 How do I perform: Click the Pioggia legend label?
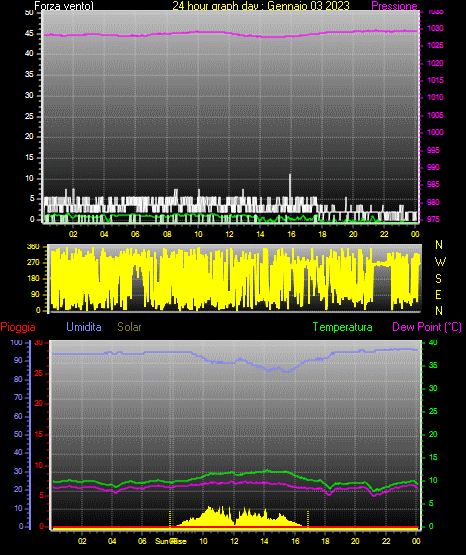tap(18, 327)
